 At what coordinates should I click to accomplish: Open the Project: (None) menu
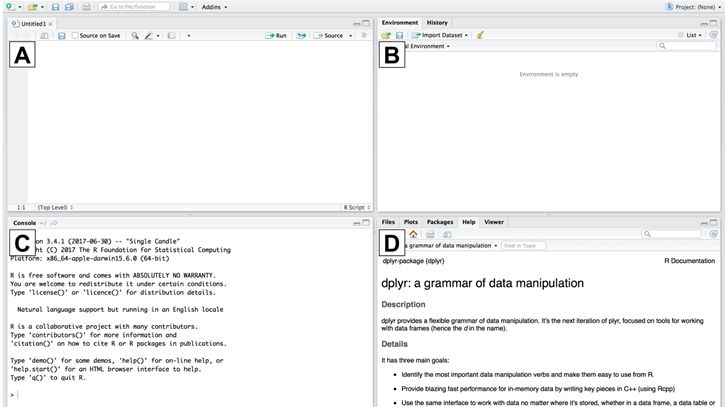pos(693,7)
